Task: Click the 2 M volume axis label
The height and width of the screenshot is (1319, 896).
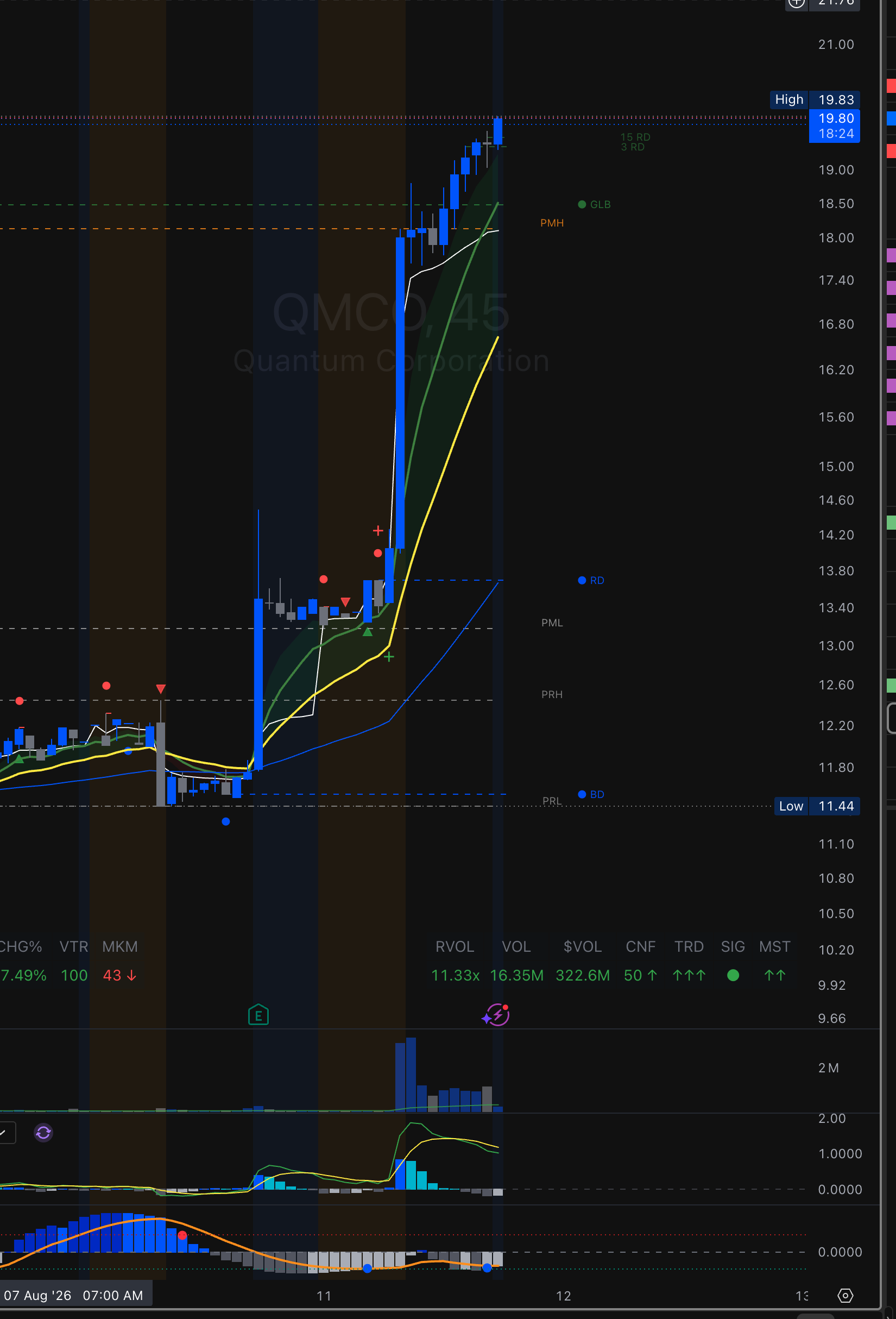Action: click(x=829, y=1068)
